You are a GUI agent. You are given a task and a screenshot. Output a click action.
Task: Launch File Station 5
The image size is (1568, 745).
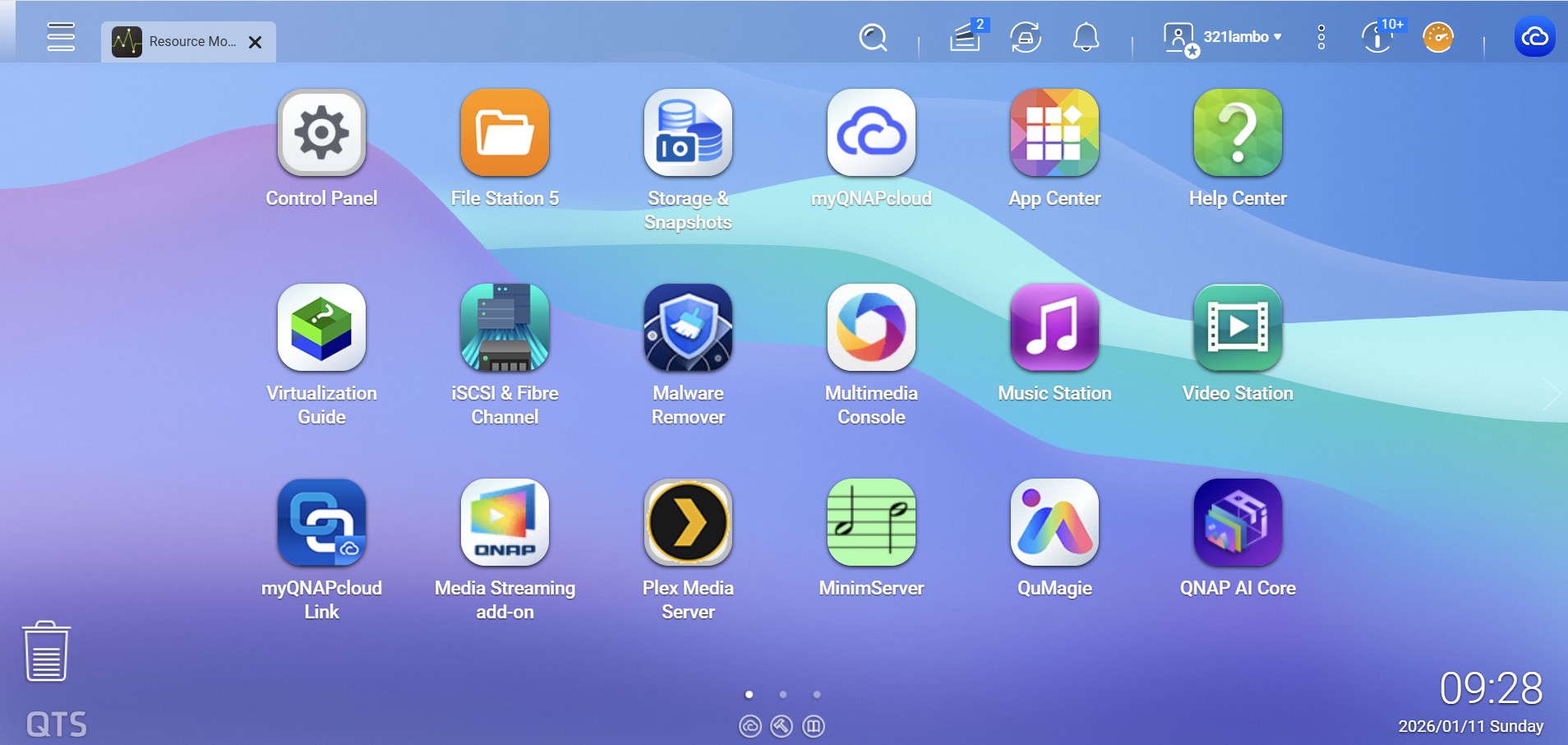[x=505, y=133]
